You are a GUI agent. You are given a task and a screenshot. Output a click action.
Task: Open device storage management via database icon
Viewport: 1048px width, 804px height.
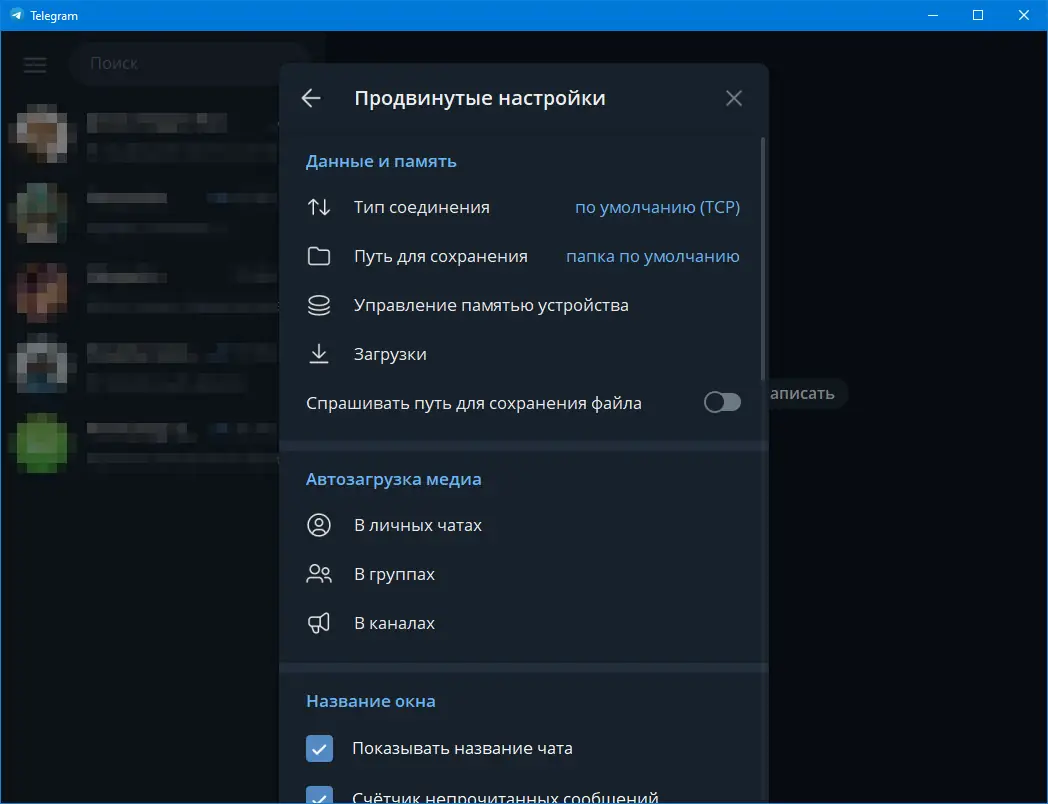[x=319, y=305]
